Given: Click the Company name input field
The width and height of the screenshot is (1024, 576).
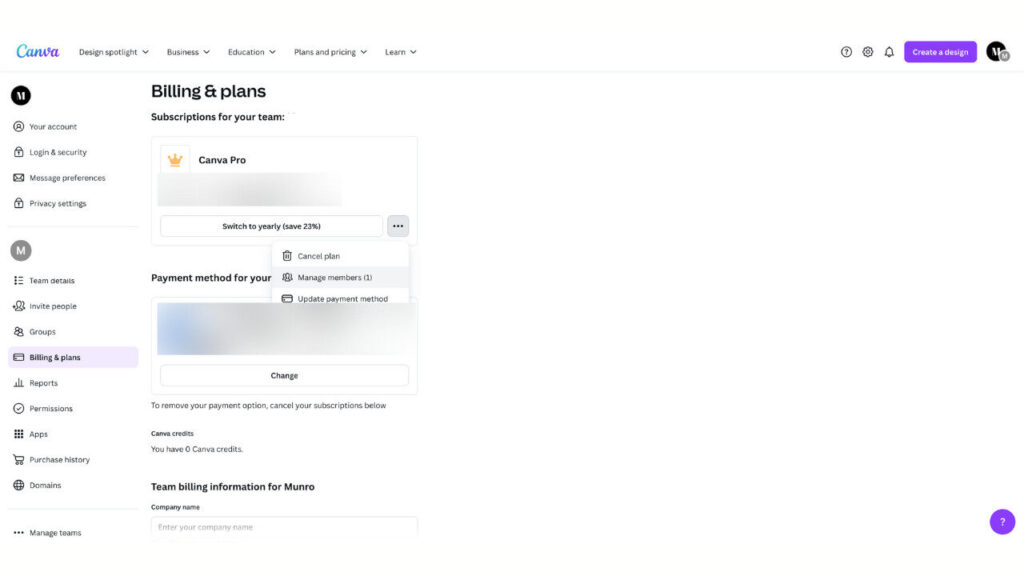Looking at the screenshot, I should [x=284, y=526].
